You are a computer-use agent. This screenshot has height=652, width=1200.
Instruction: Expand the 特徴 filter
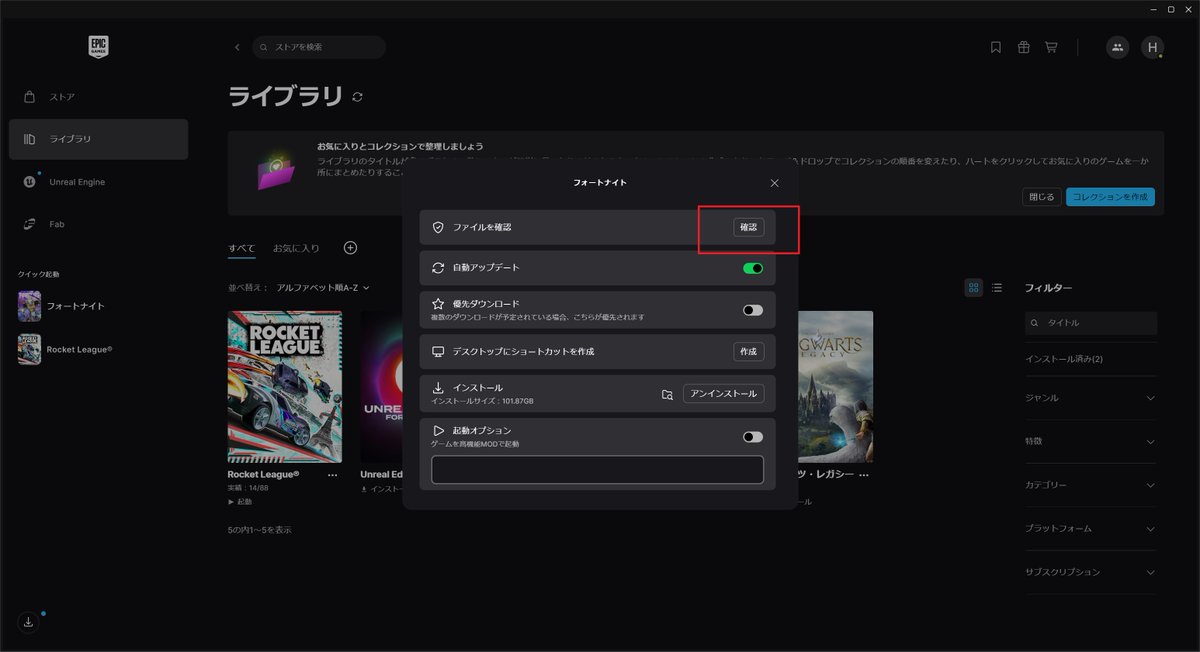point(1090,441)
